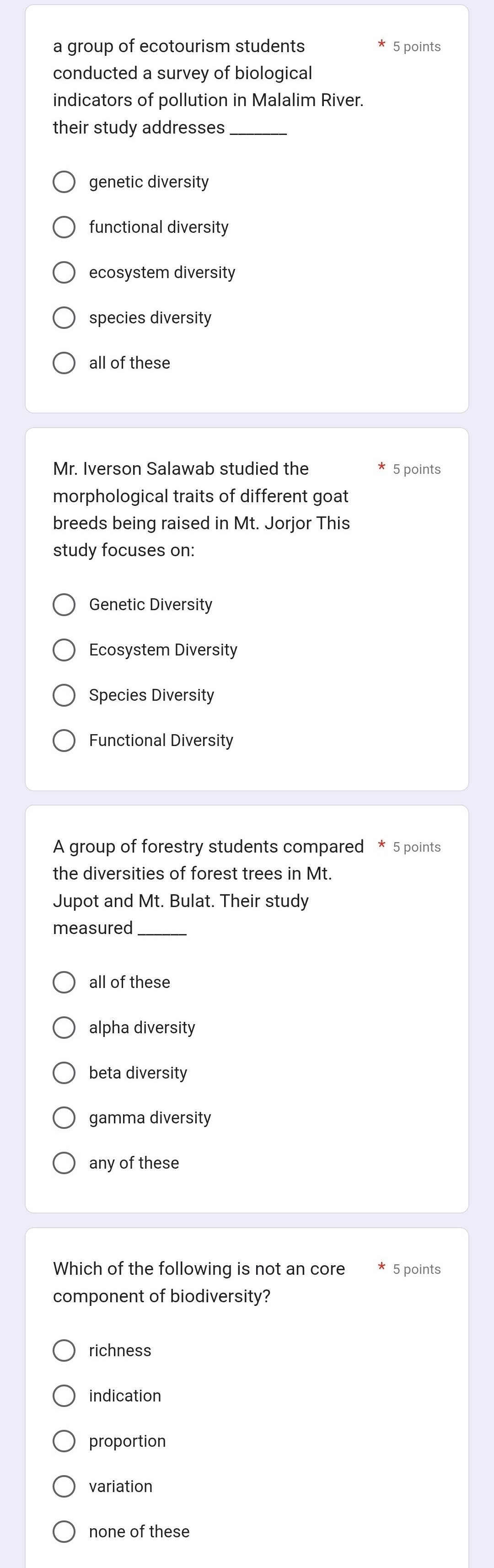494x1568 pixels.
Task: Select the 'variation' answer option
Action: (x=64, y=1487)
